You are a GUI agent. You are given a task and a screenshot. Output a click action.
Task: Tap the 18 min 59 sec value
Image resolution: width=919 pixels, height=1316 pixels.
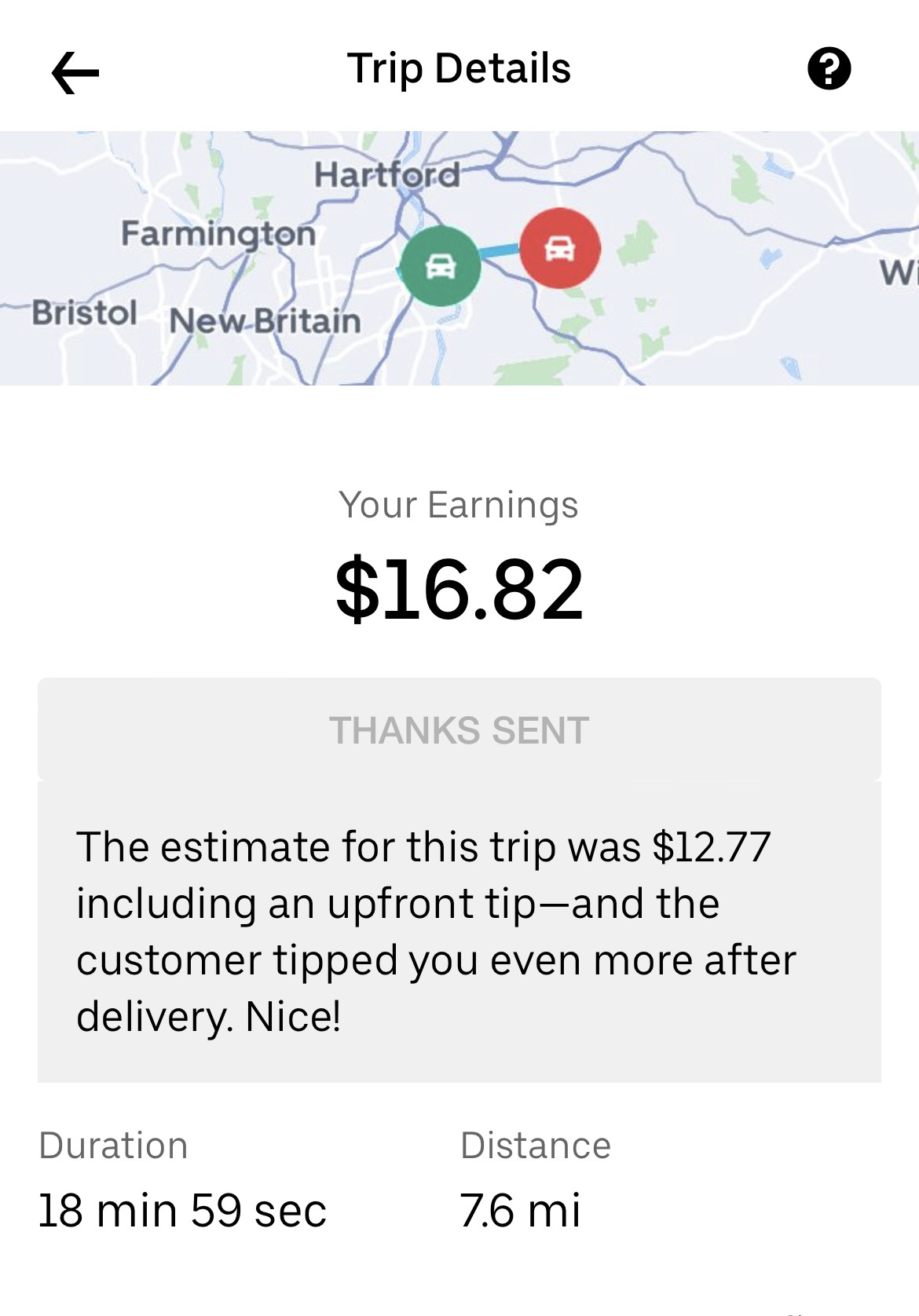(x=182, y=1210)
